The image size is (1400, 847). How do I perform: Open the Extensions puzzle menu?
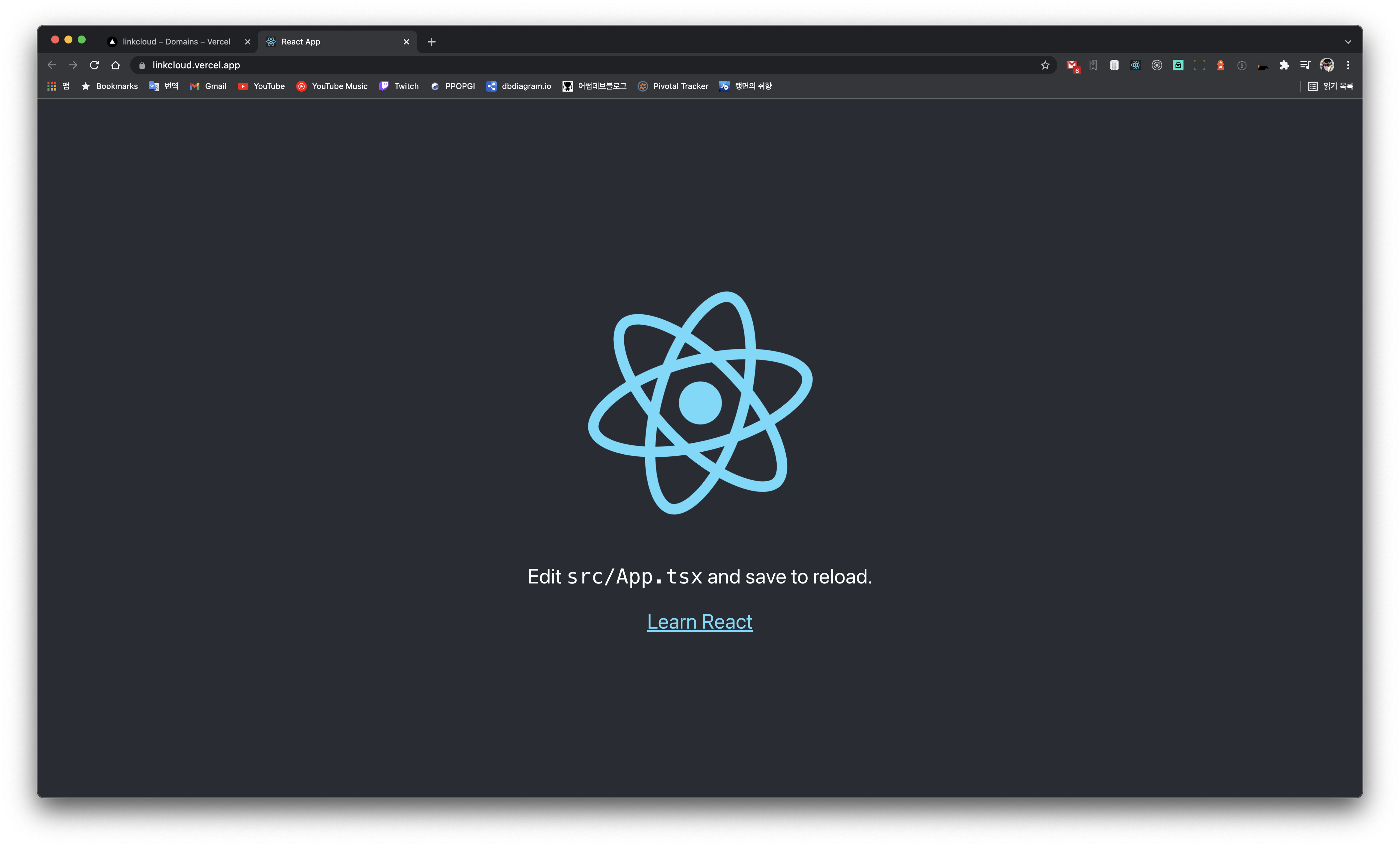[1284, 65]
